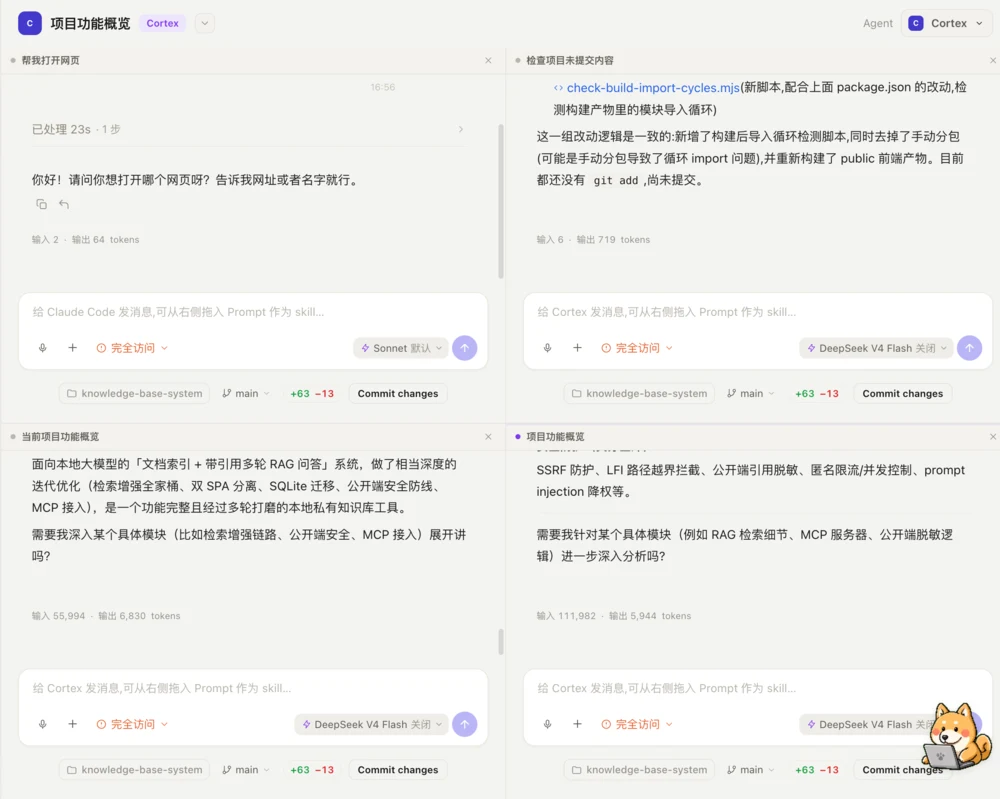Focus the Claude Code message input
Image resolution: width=1000 pixels, height=799 pixels.
[x=253, y=312]
